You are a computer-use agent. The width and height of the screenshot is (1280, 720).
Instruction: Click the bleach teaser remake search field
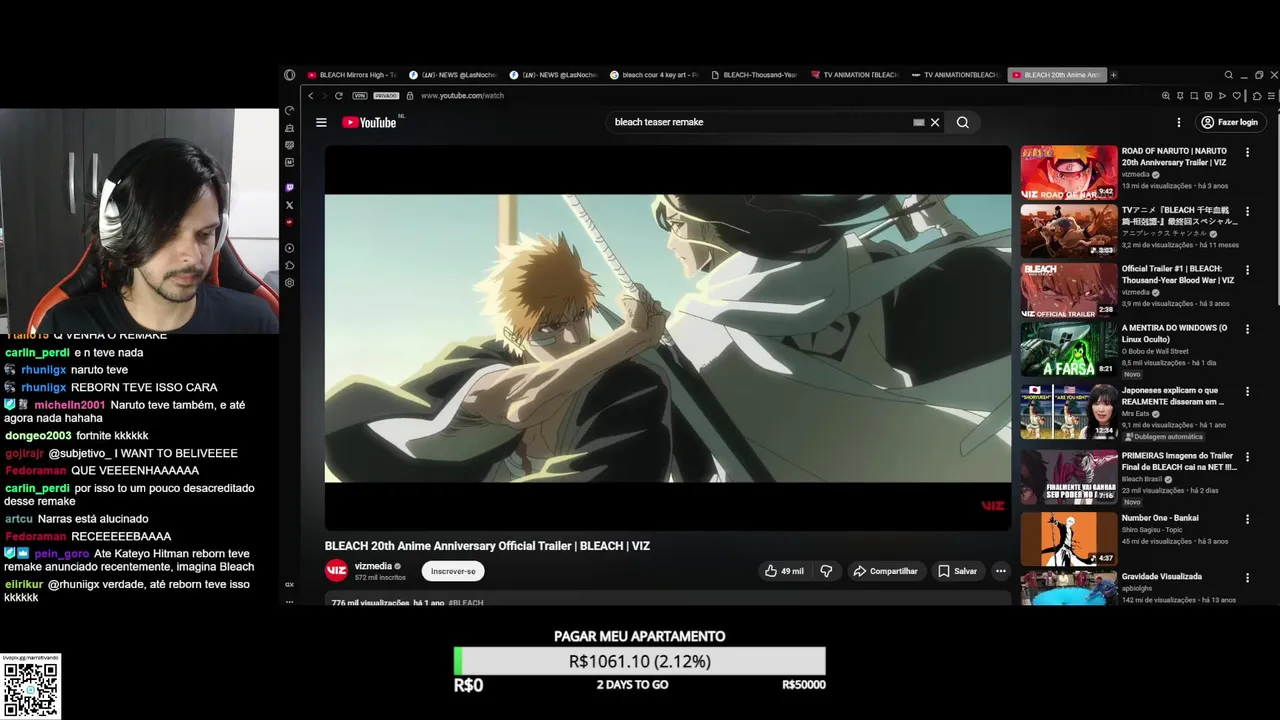click(x=758, y=122)
